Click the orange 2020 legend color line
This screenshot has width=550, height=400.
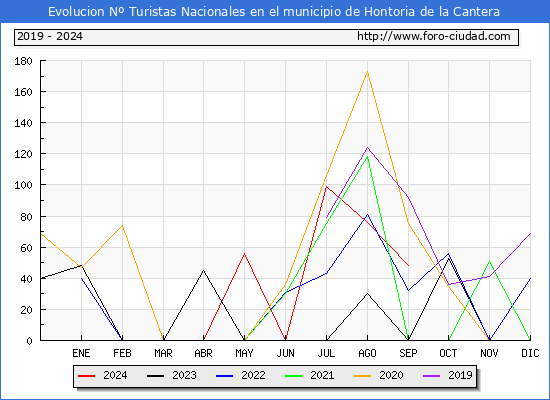tap(362, 376)
